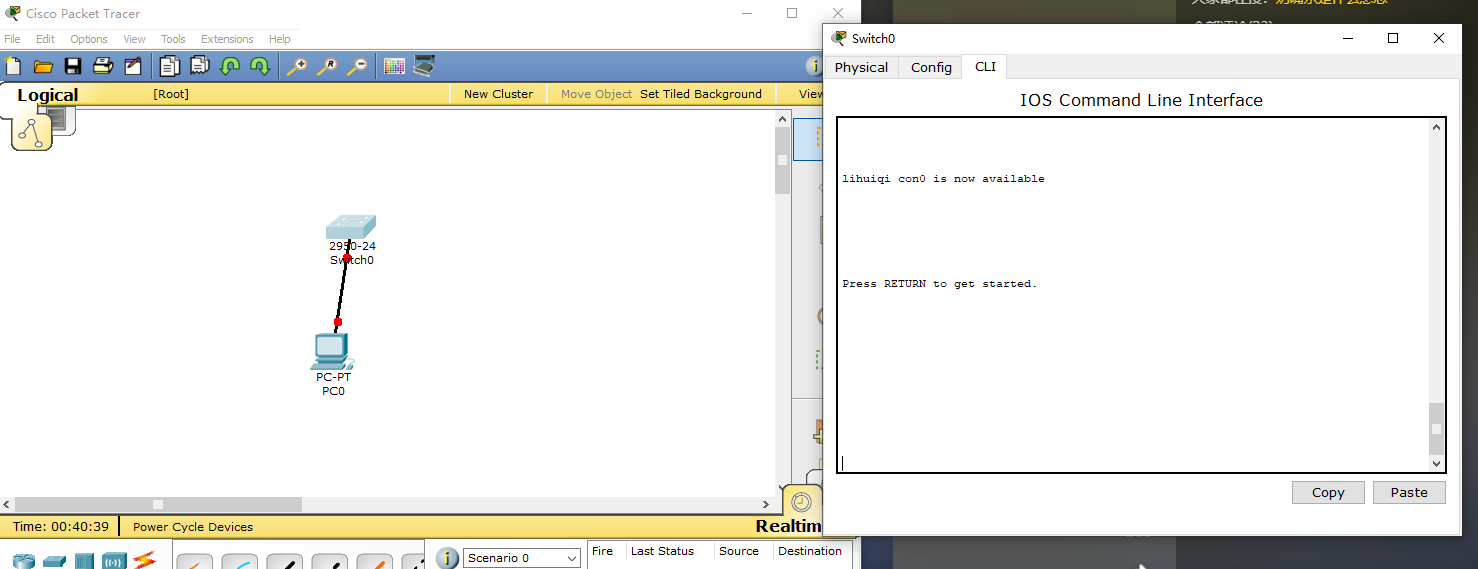Click Set Tiled Background
The height and width of the screenshot is (569, 1478).
click(x=701, y=94)
